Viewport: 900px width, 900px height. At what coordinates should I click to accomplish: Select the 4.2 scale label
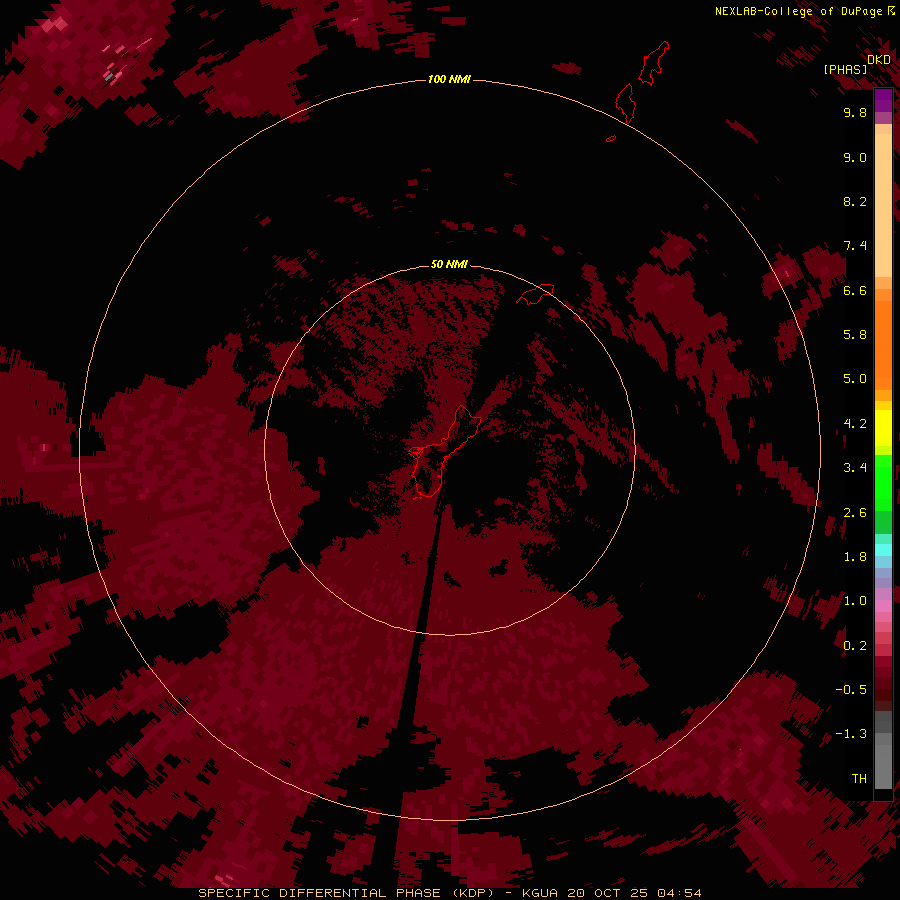[x=855, y=424]
